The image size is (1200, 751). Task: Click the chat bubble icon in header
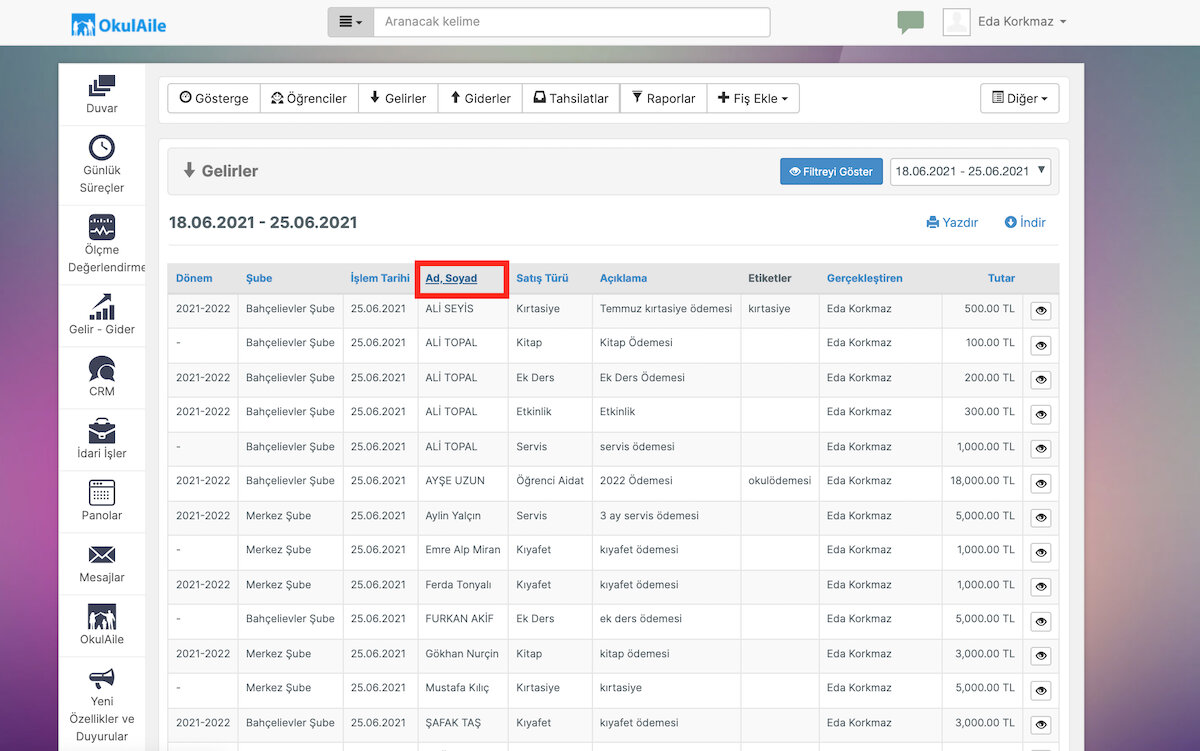(x=910, y=22)
